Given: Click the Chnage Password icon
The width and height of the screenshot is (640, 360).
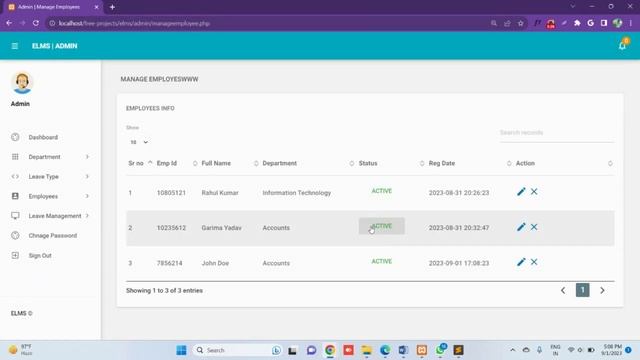Looking at the screenshot, I should pyautogui.click(x=15, y=236).
